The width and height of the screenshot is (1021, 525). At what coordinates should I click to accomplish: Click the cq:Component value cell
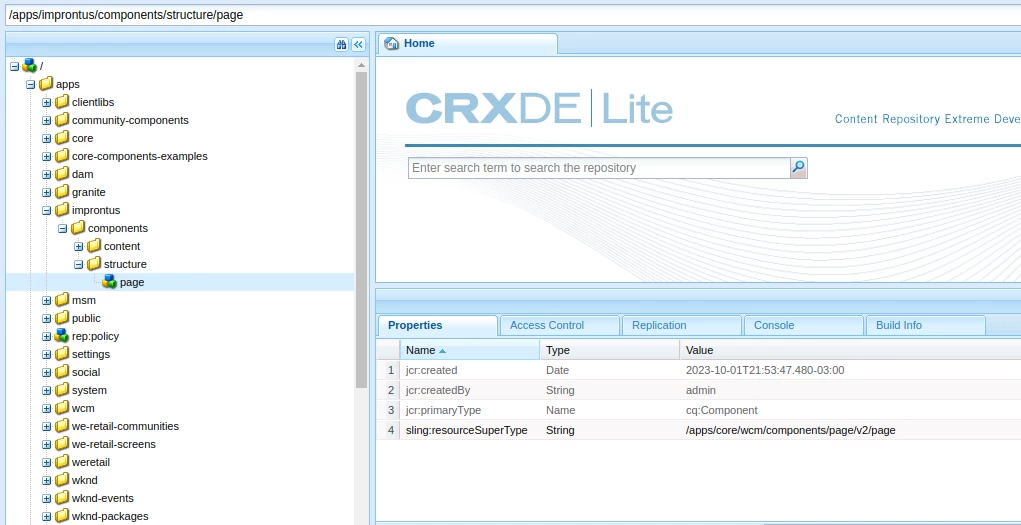coord(721,410)
